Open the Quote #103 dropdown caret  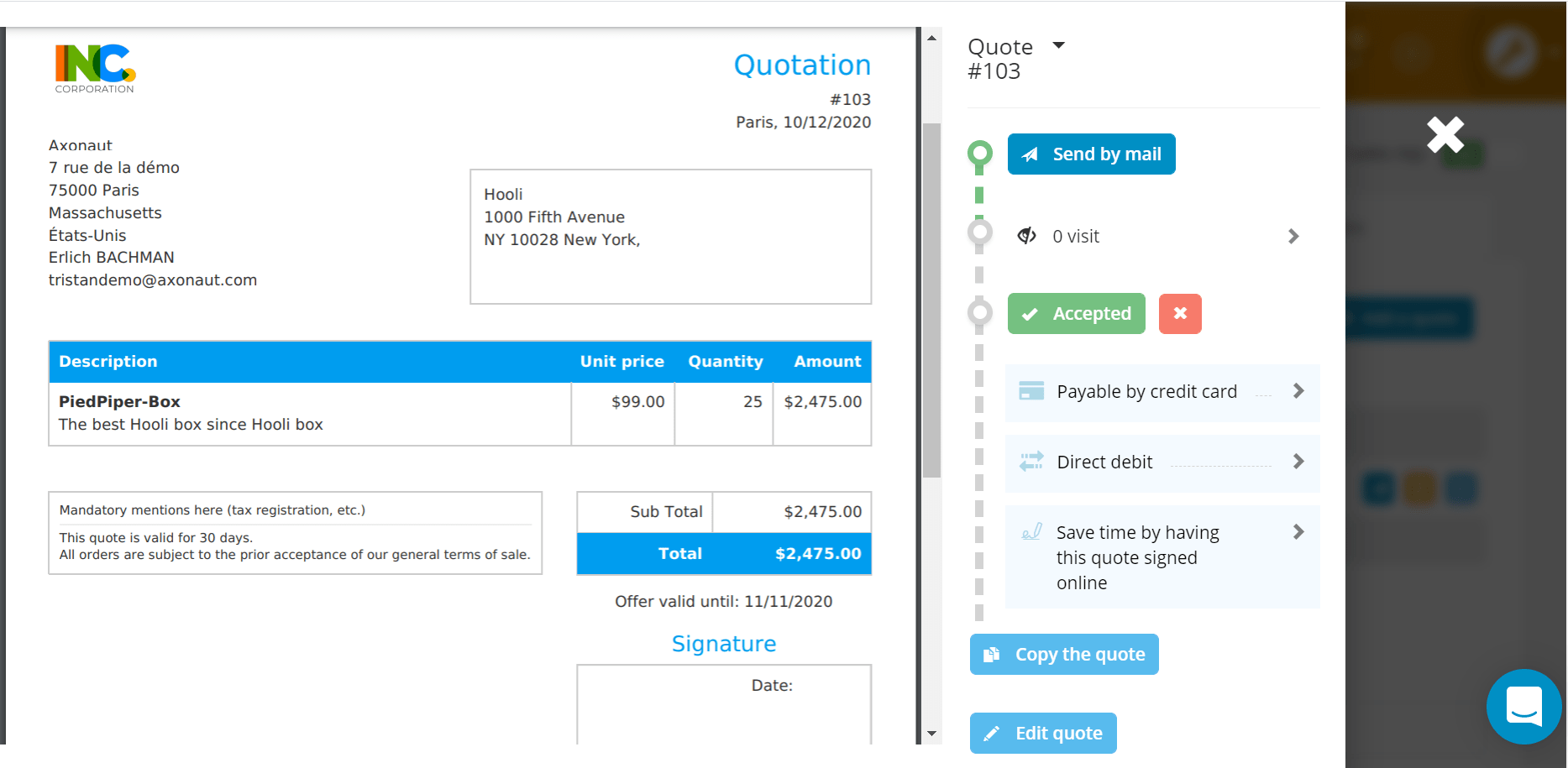point(1059,45)
